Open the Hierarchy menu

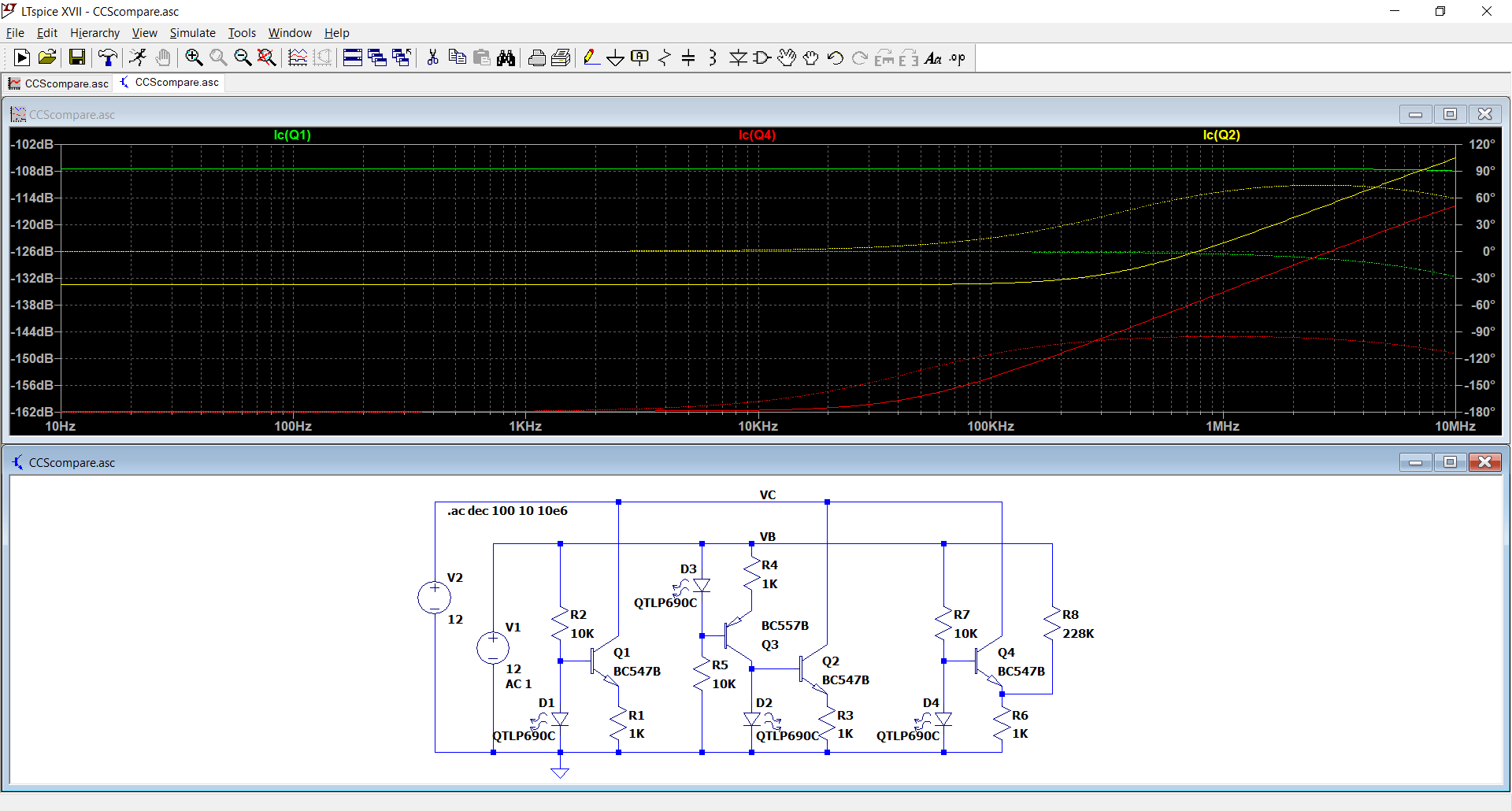[94, 32]
